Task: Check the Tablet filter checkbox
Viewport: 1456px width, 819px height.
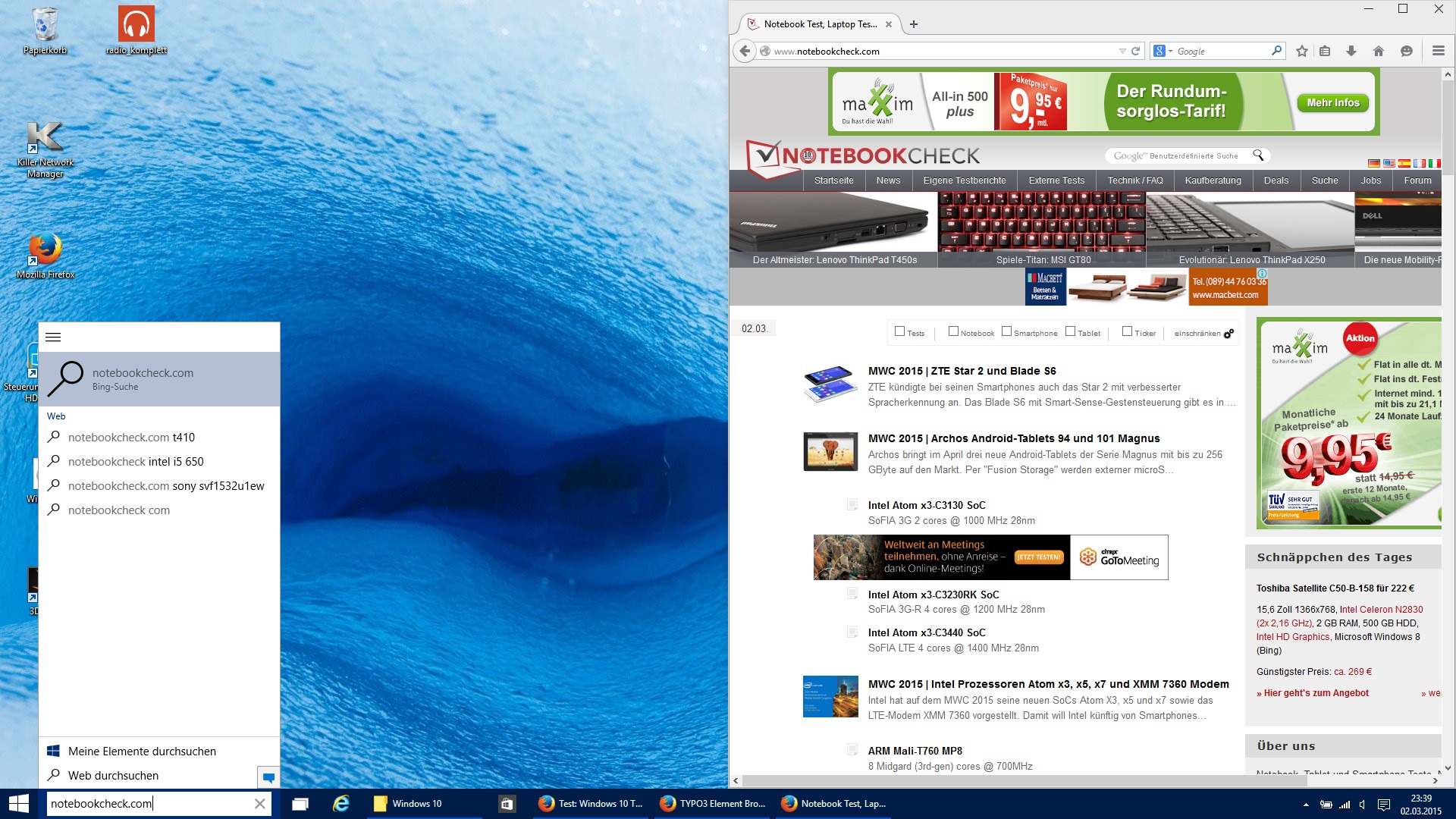Action: coord(1070,331)
